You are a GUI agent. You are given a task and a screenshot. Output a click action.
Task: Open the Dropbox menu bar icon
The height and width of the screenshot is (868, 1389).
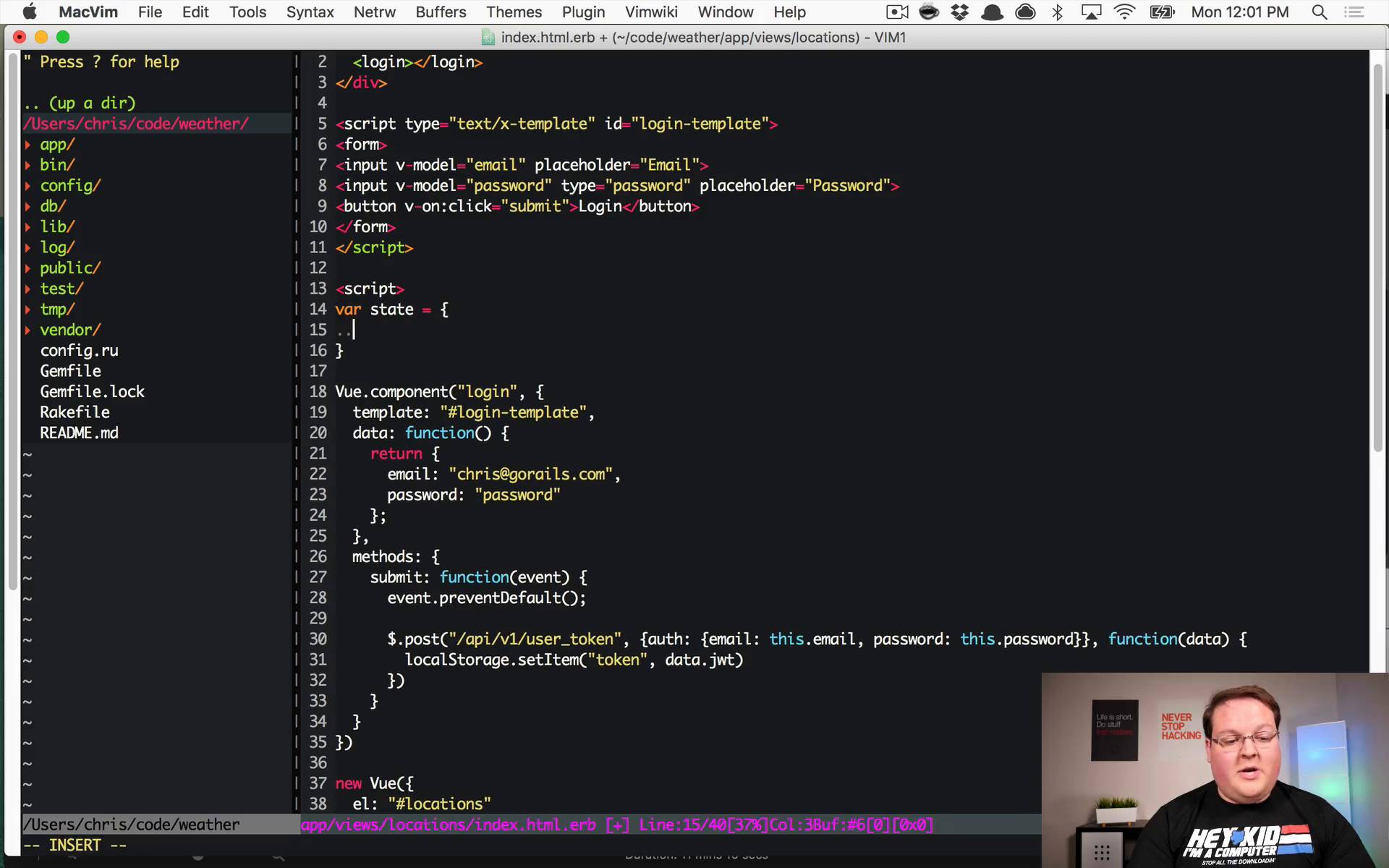pyautogui.click(x=960, y=12)
